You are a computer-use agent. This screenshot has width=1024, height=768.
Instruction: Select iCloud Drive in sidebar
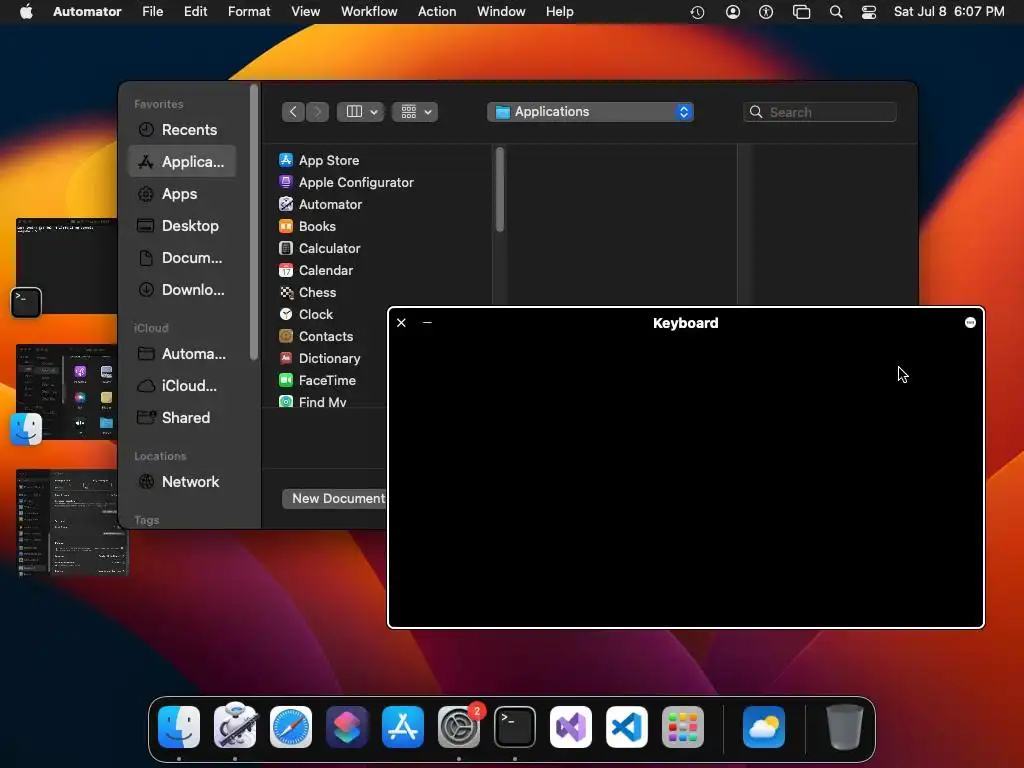[182, 386]
